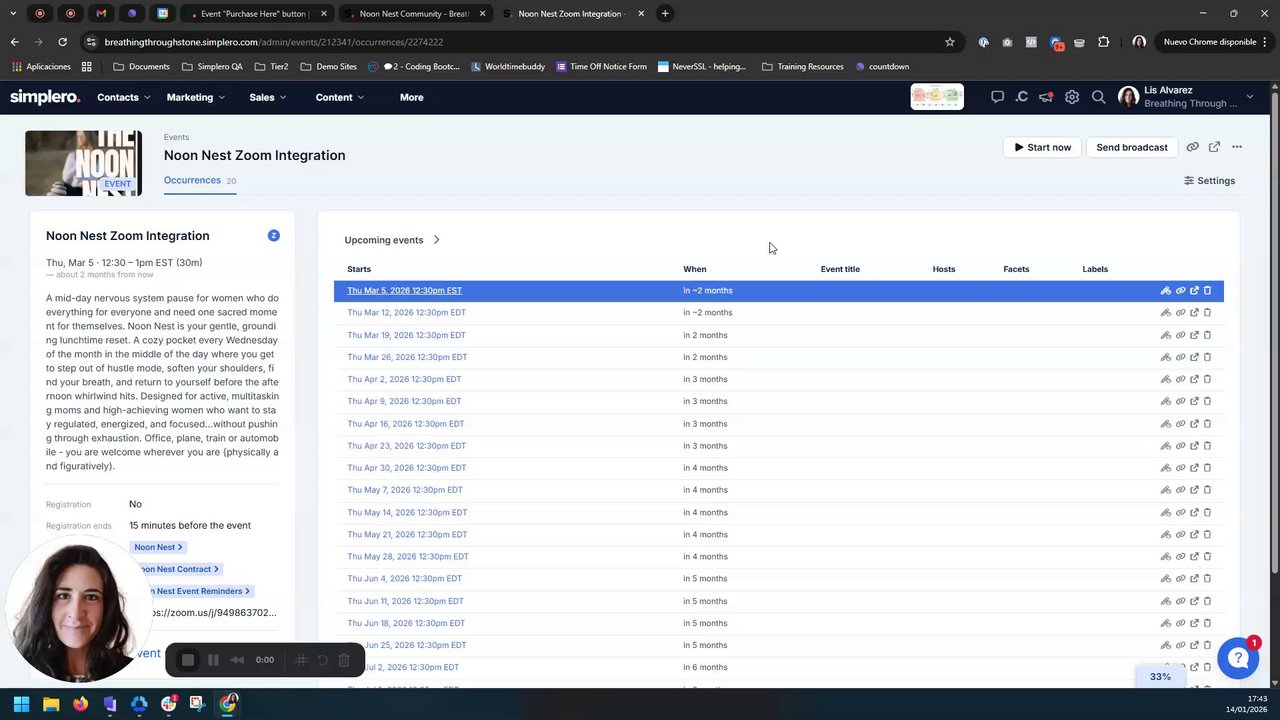Copy link icon for Apr 16, 2026 occurrence
This screenshot has width=1280, height=720.
tap(1180, 424)
